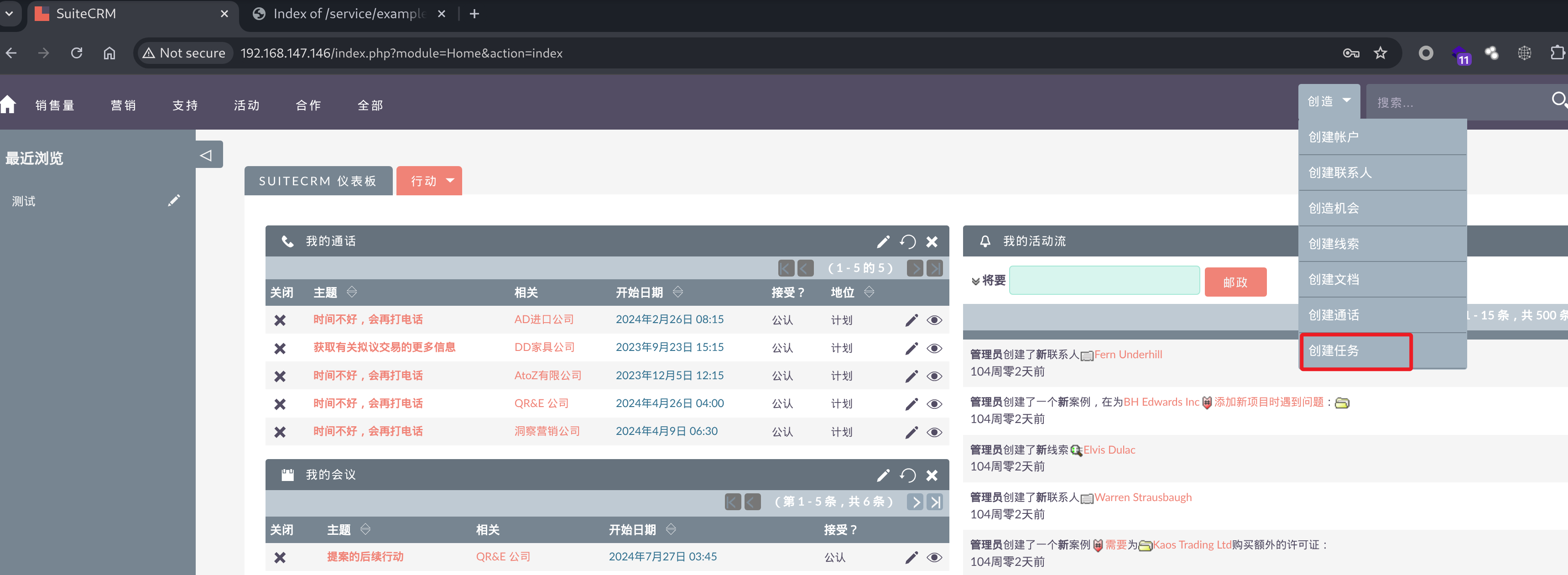Viewport: 1568px width, 575px height.
Task: Open the 销售量 navigation menu
Action: click(55, 105)
